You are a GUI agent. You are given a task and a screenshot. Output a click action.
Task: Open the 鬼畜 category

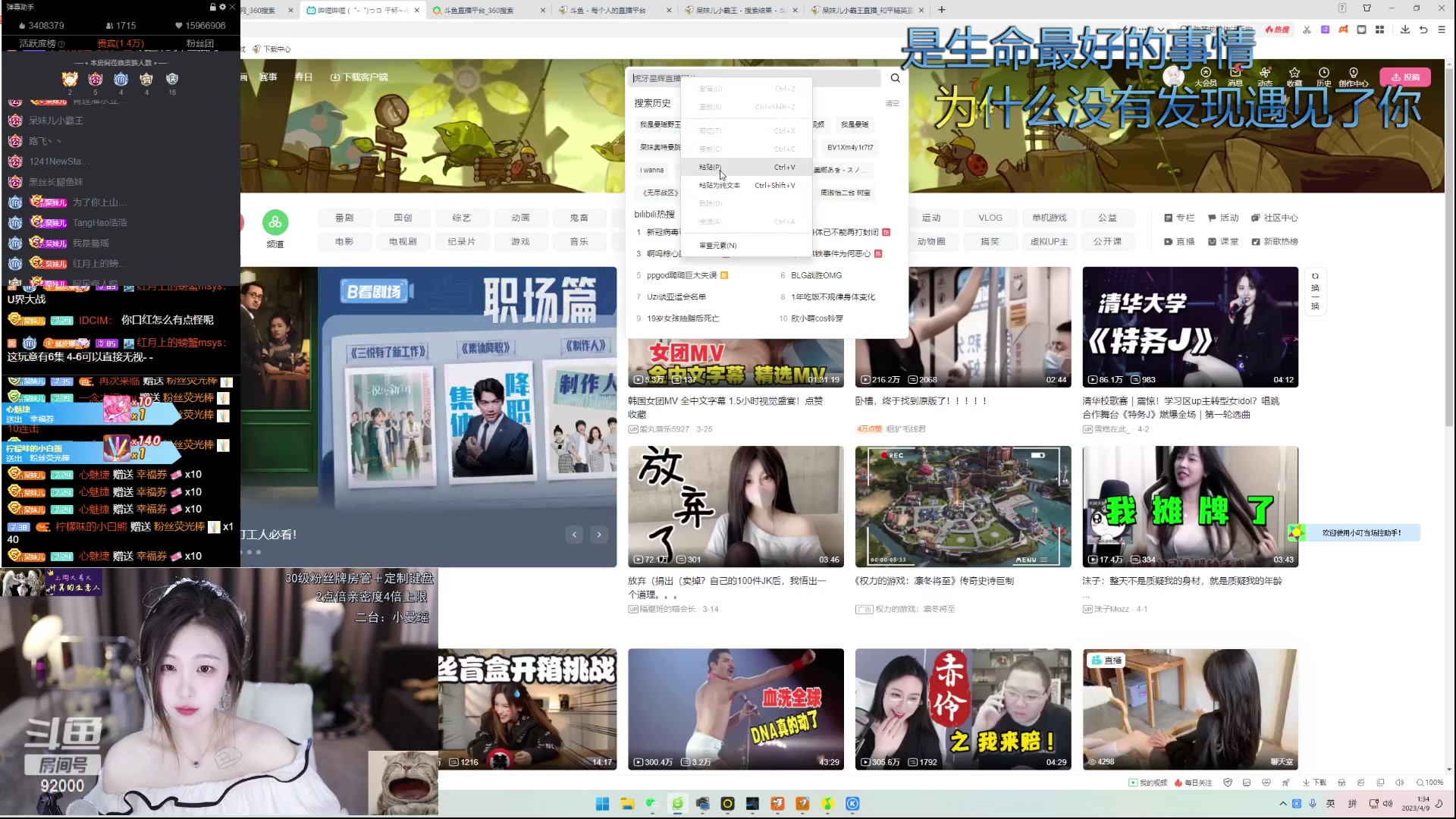tap(579, 218)
